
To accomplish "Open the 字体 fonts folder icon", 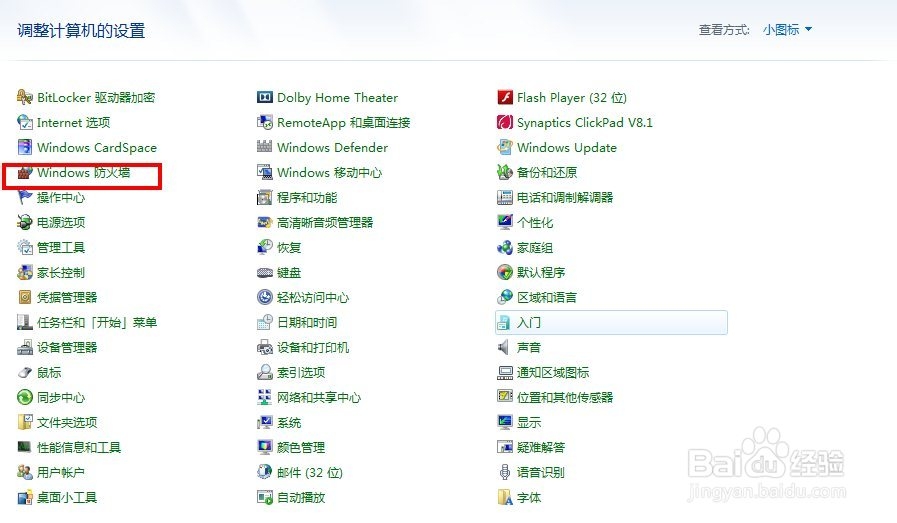I will pos(505,497).
